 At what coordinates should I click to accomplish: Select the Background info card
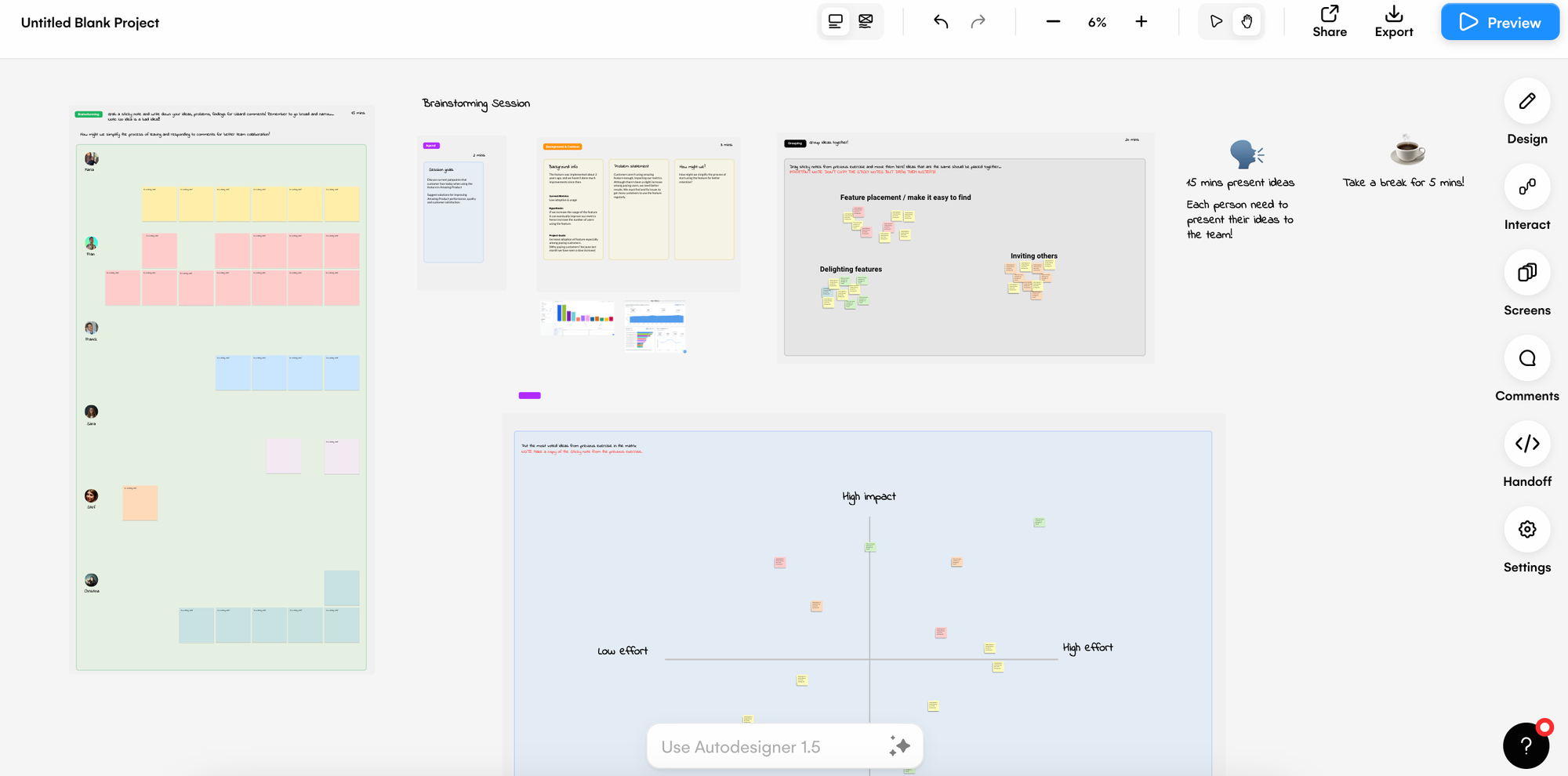(573, 209)
